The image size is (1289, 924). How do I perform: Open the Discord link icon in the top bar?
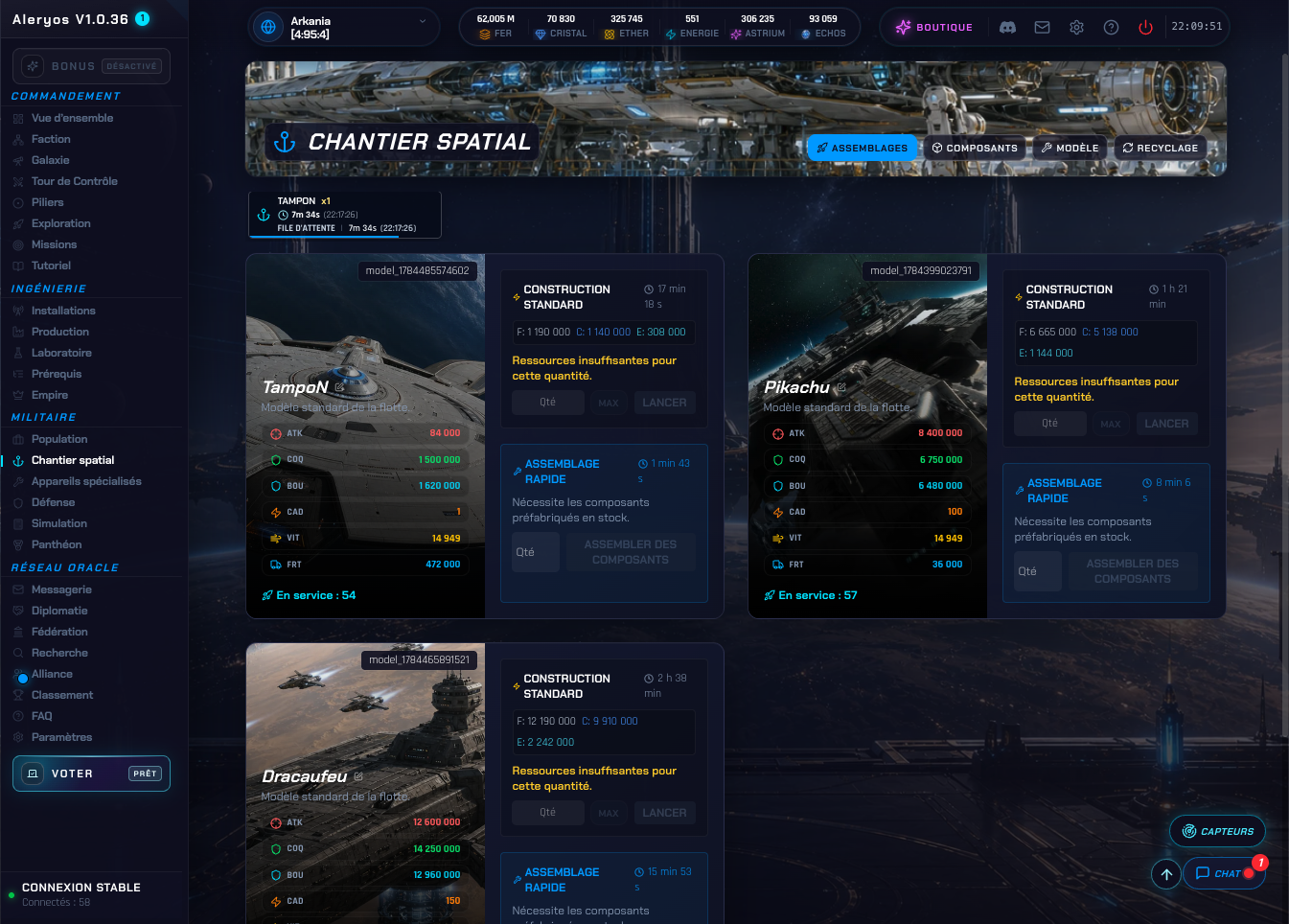point(1007,28)
